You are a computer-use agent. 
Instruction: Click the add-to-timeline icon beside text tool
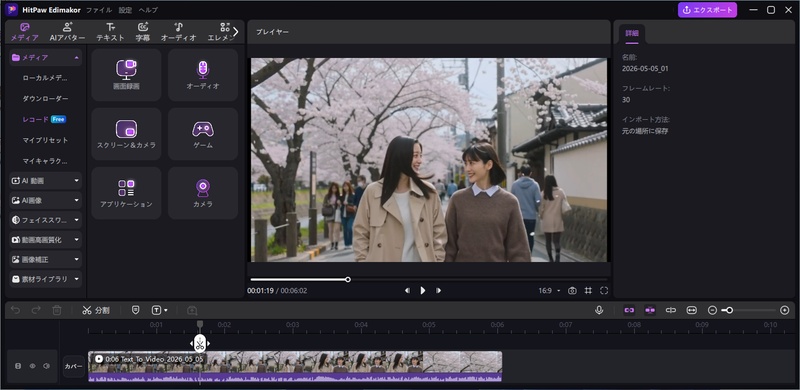pyautogui.click(x=192, y=310)
